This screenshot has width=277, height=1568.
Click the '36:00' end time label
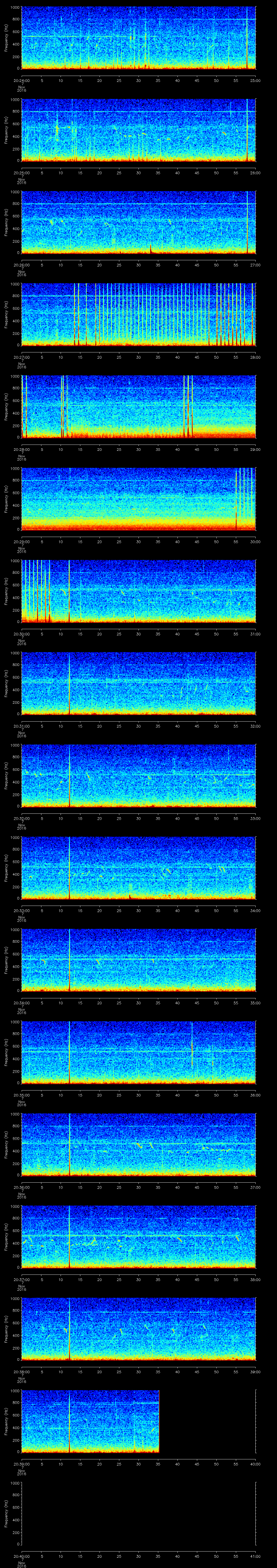coord(256,1095)
